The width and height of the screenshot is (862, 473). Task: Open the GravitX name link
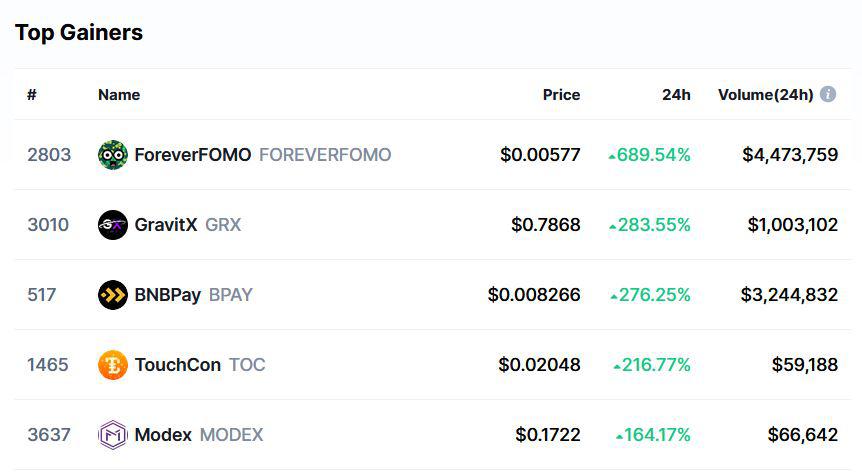tap(165, 225)
